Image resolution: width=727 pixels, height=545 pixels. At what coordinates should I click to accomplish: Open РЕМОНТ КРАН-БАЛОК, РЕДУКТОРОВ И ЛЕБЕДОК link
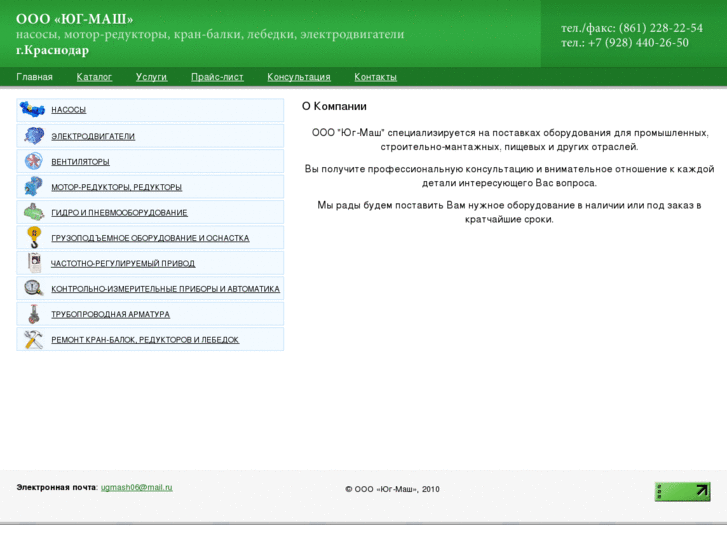(145, 340)
